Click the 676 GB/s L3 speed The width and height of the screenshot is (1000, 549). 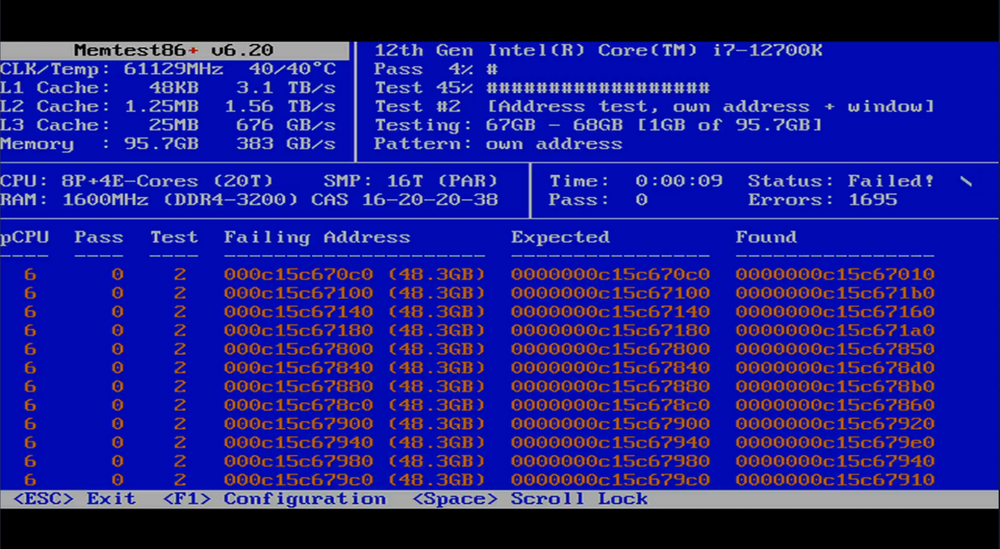(x=286, y=125)
